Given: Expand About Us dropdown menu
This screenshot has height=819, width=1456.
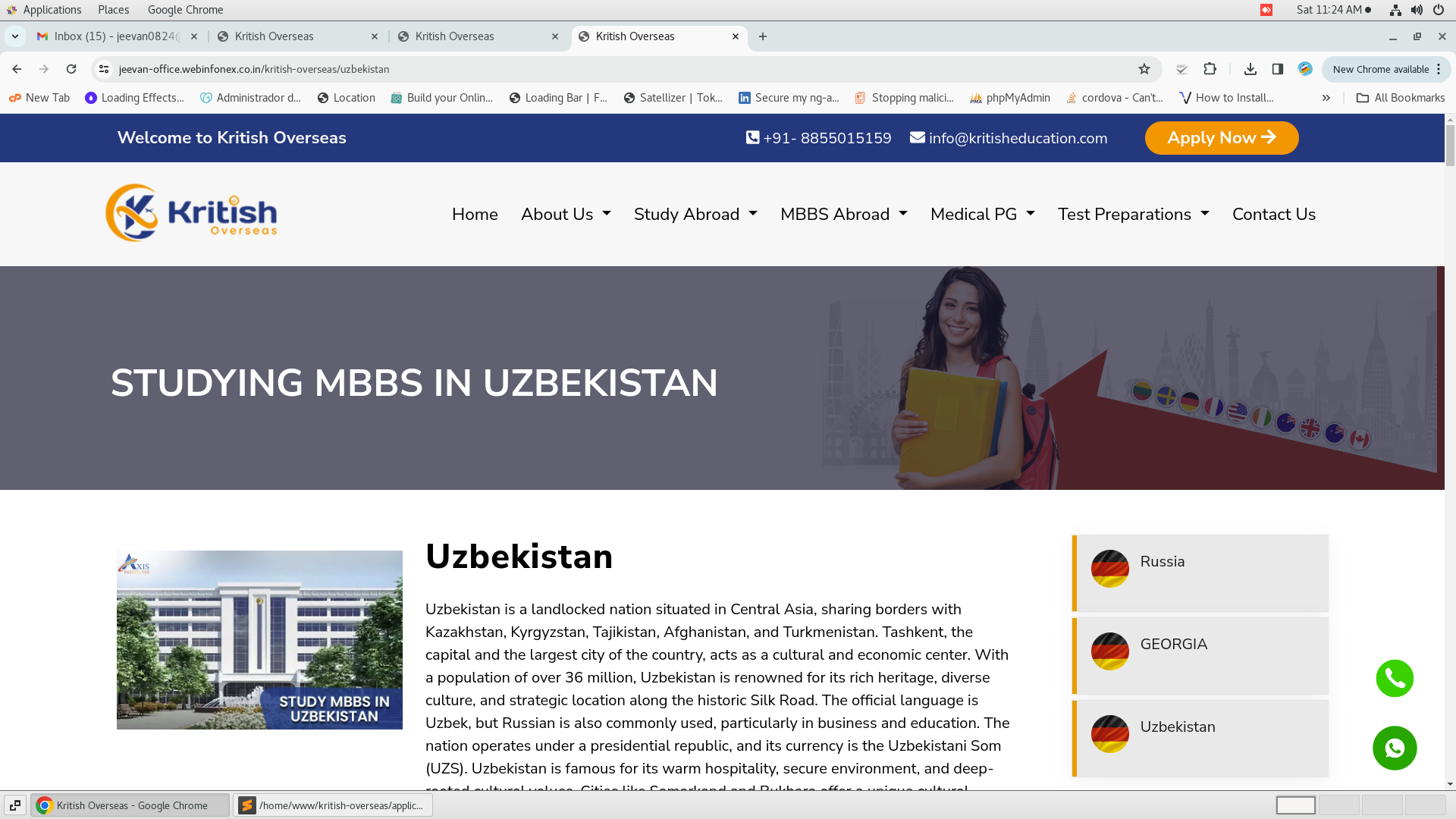Looking at the screenshot, I should pos(565,215).
